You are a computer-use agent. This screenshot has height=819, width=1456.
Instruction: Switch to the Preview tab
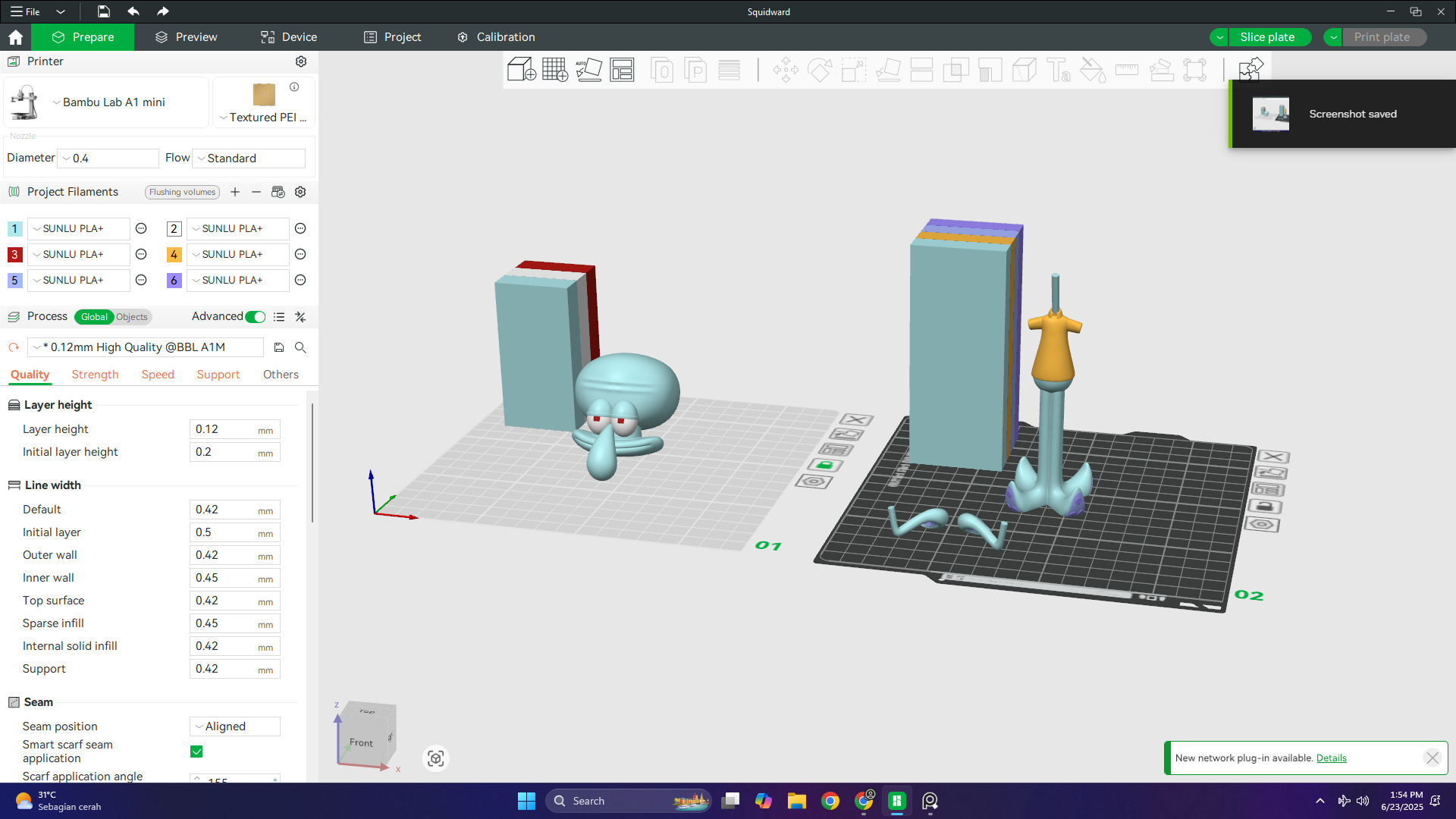[186, 37]
